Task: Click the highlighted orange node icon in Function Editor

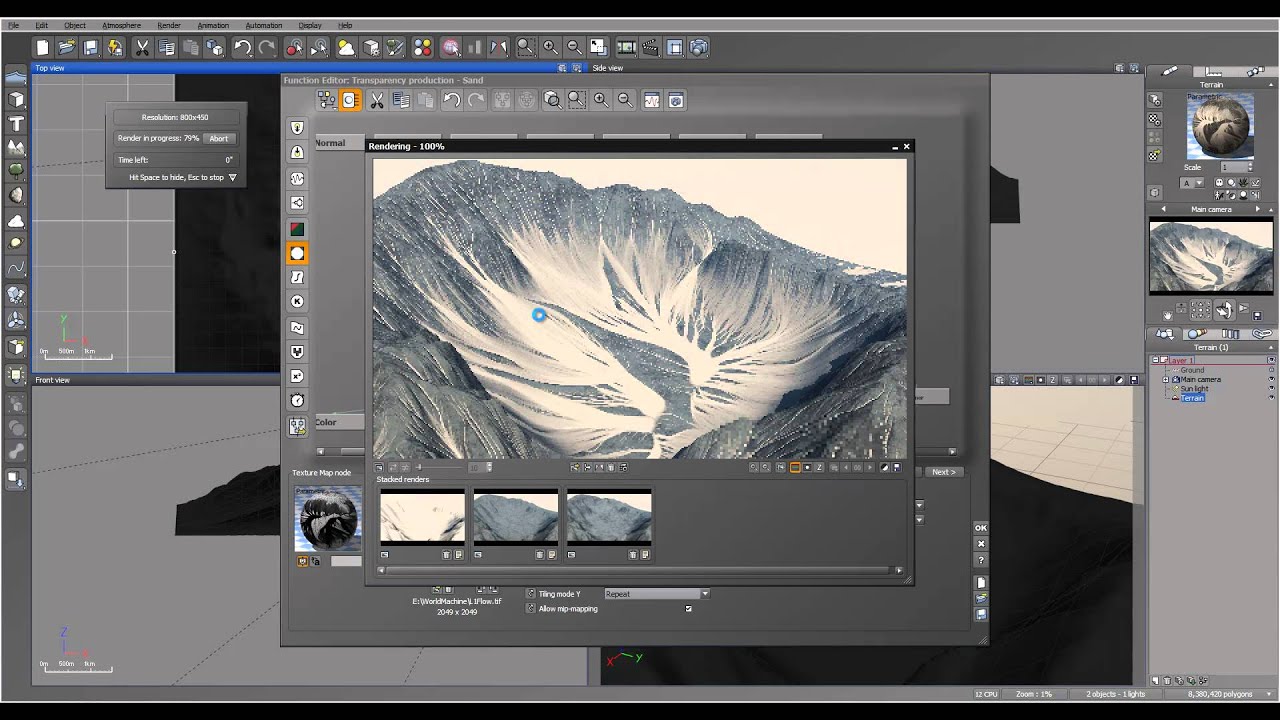Action: click(350, 100)
